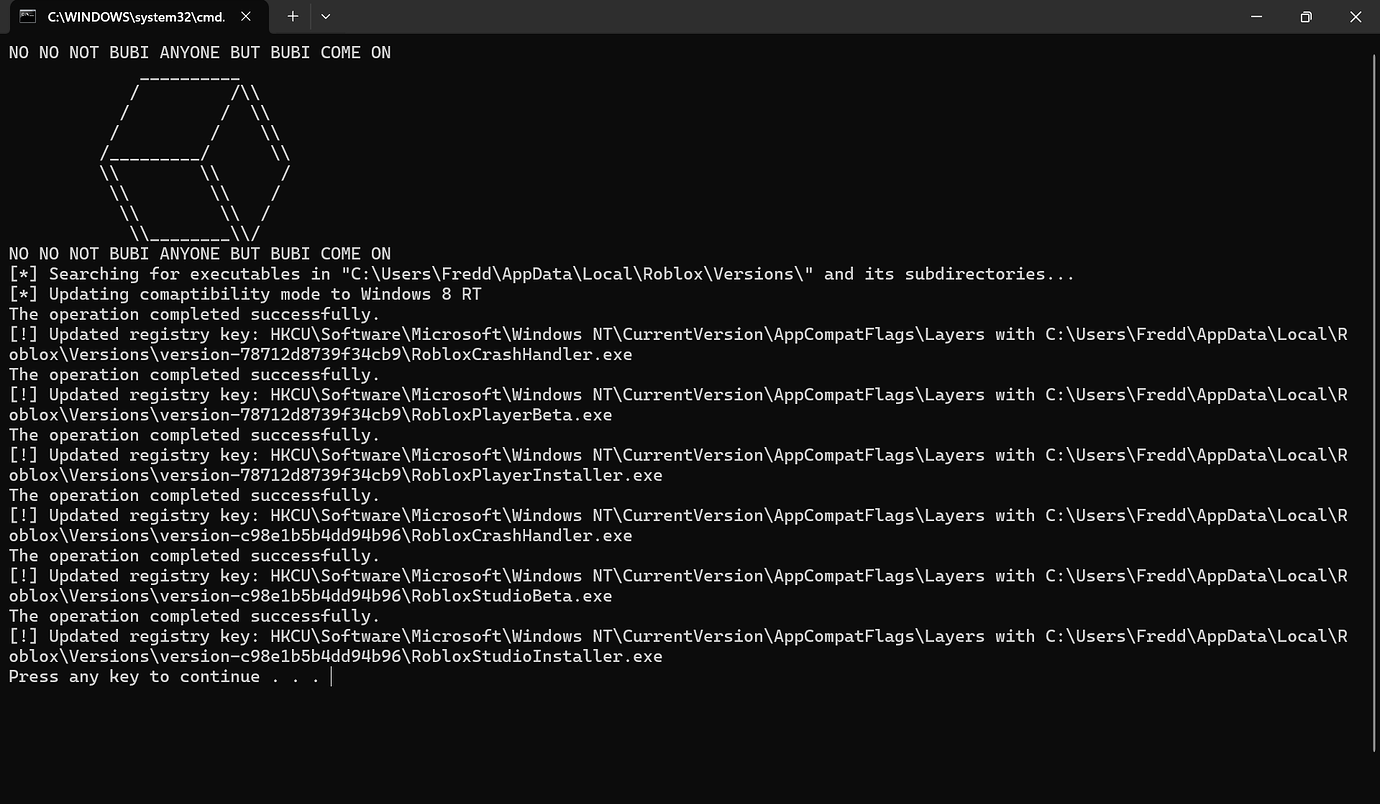Image resolution: width=1380 pixels, height=804 pixels.
Task: Click the minimize icon in the title bar
Action: tap(1256, 17)
